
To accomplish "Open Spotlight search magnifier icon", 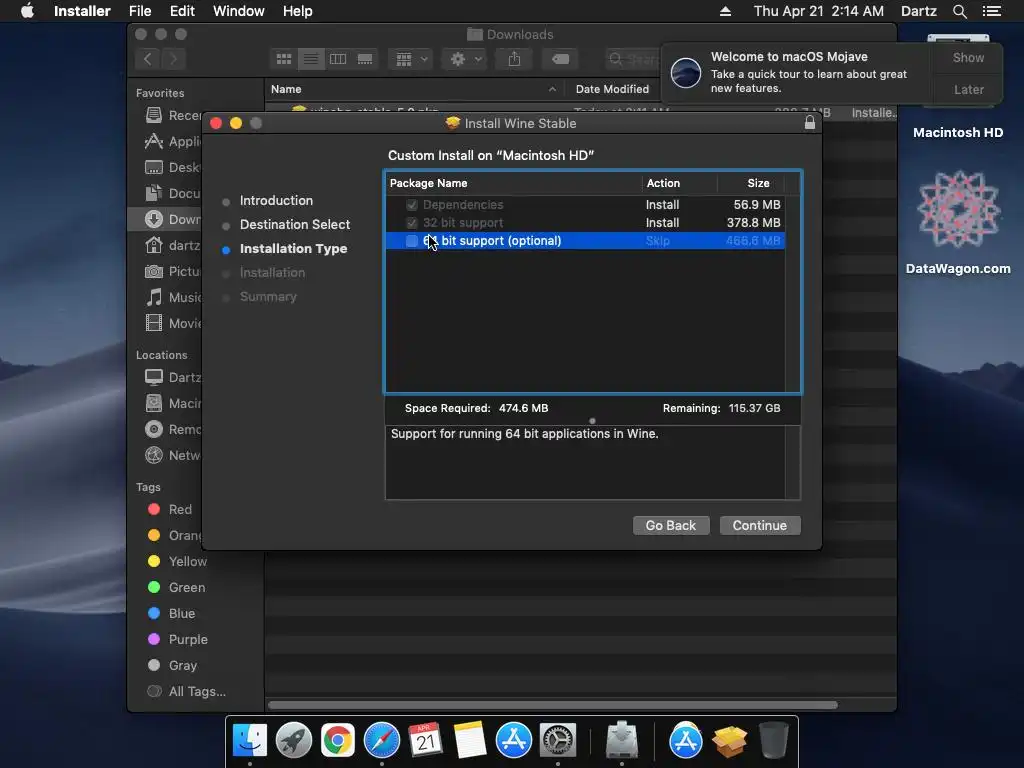I will point(959,11).
